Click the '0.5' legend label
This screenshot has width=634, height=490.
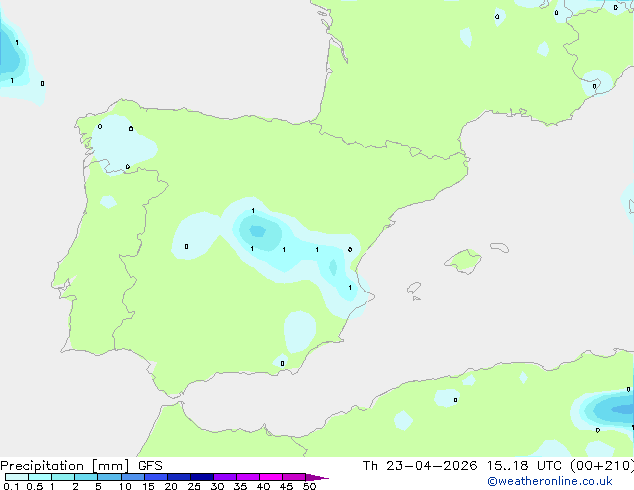(x=34, y=486)
